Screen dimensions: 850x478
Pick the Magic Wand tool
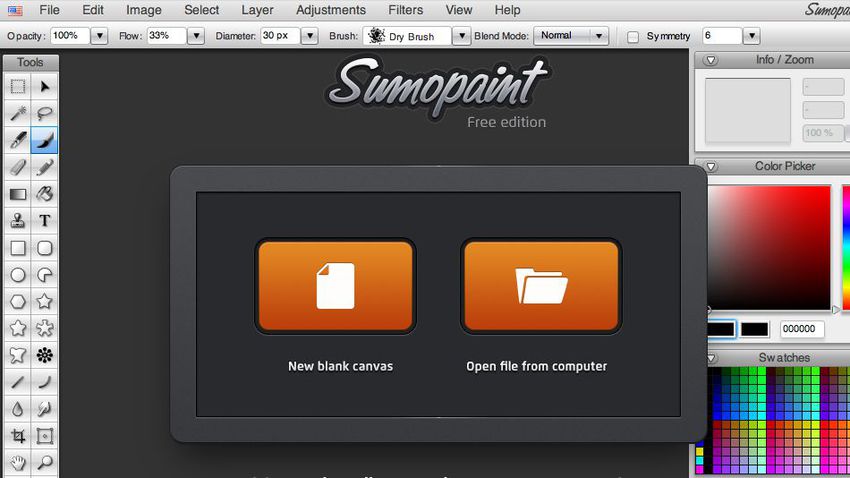click(x=18, y=113)
